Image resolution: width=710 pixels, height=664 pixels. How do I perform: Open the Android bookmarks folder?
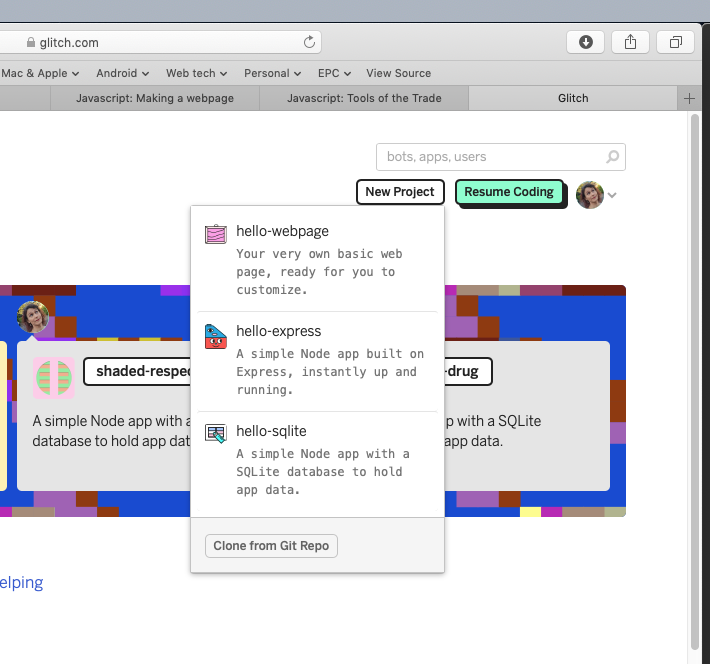coord(122,73)
